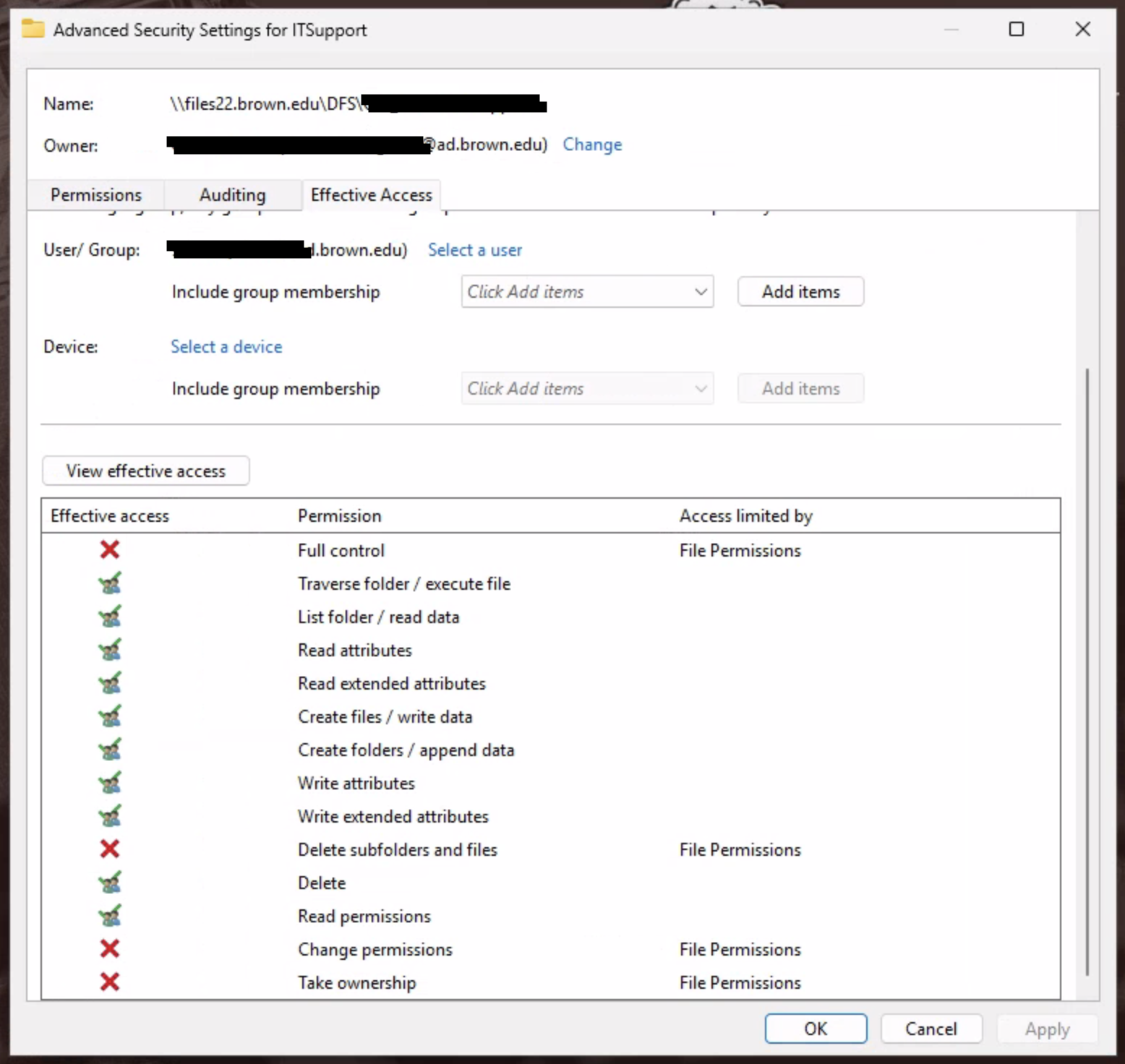Viewport: 1125px width, 1064px height.
Task: Click the allowed icon for Create files / write data
Action: click(x=110, y=716)
